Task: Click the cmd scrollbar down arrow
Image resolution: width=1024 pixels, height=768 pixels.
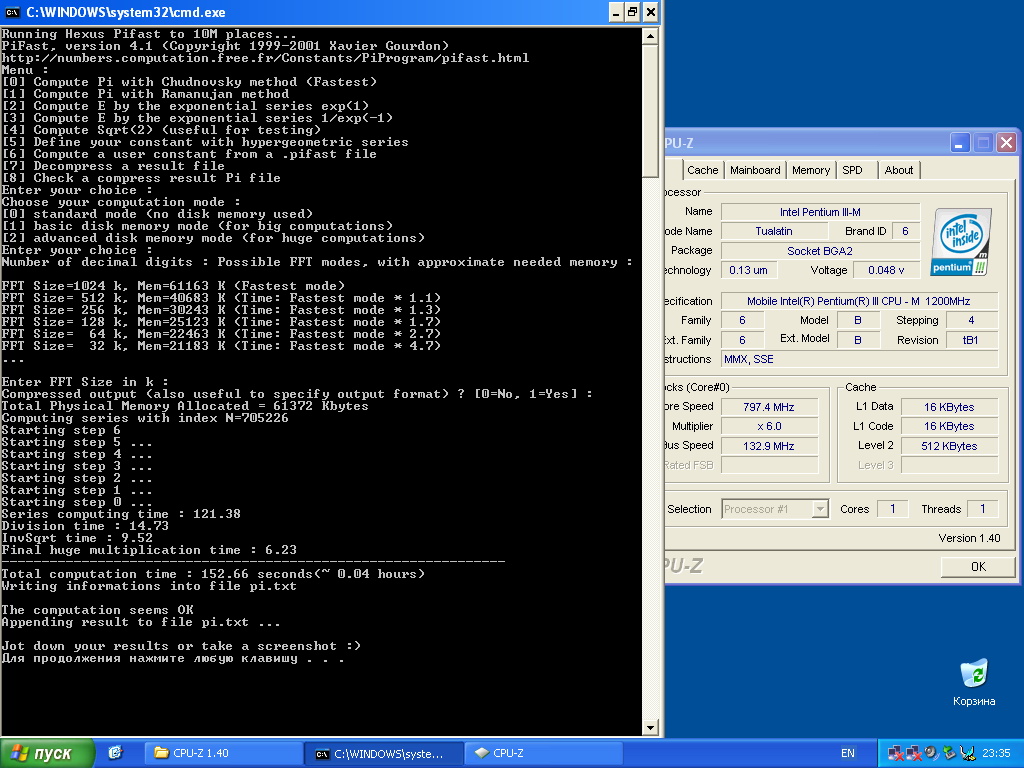Action: (x=650, y=728)
